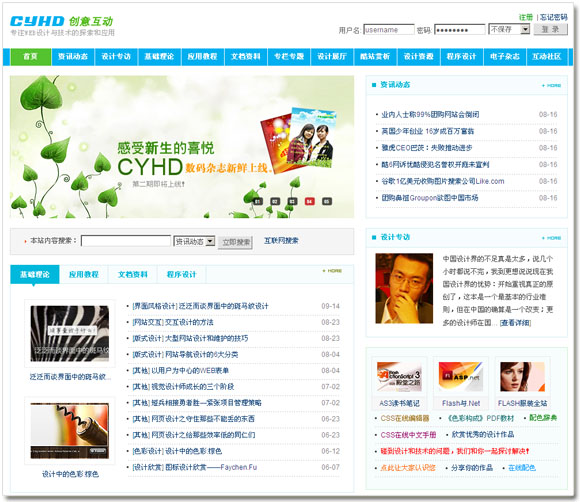Open 互动社区 in main navigation
580x502 pixels.
coord(547,57)
